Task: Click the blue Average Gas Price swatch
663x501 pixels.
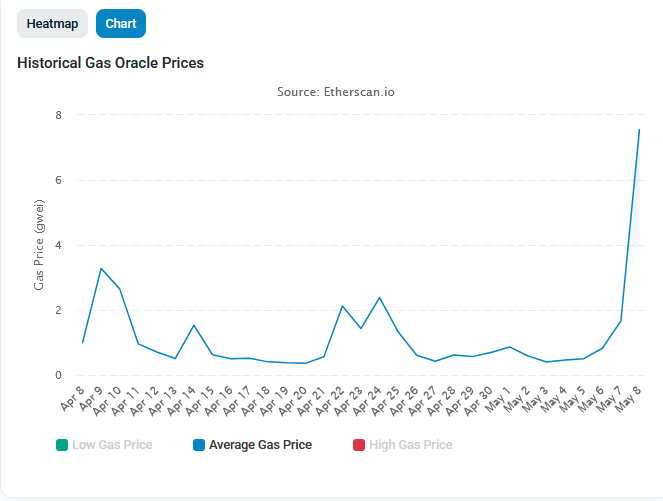Action: [199, 445]
